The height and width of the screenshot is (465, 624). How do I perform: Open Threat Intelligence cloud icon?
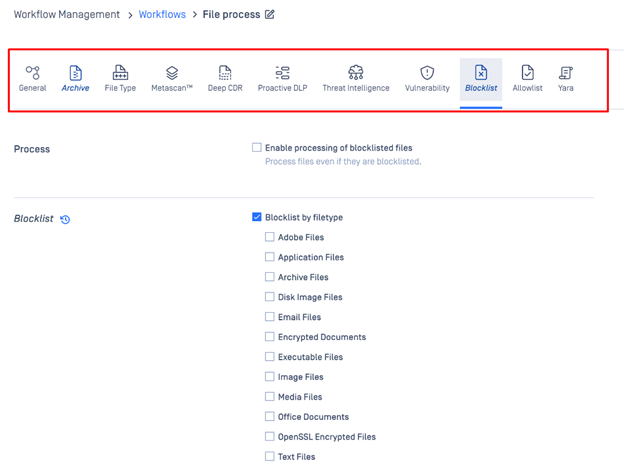coord(356,73)
